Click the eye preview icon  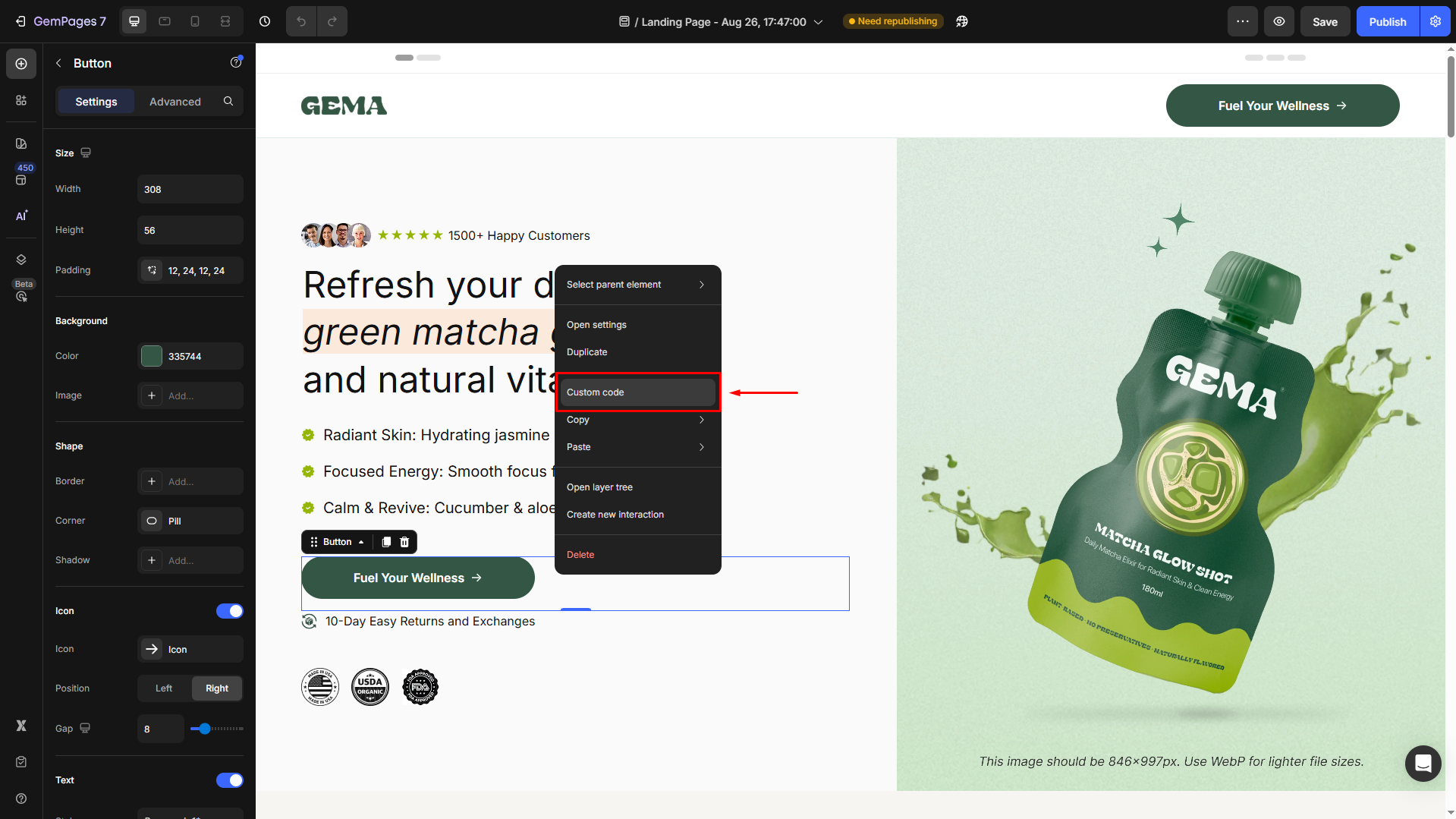1279,21
